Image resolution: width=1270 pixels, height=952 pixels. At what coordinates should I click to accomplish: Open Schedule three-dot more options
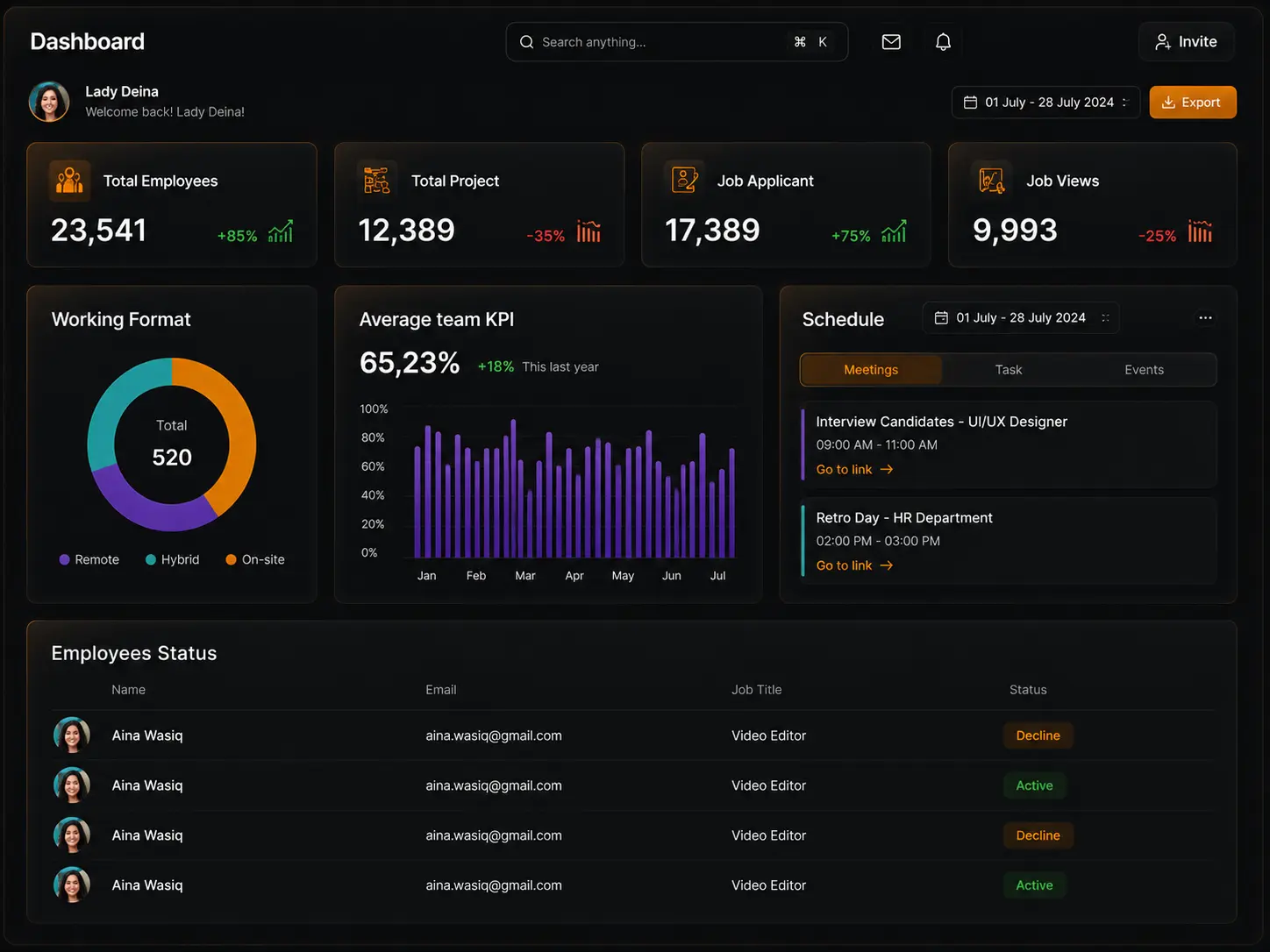point(1206,317)
